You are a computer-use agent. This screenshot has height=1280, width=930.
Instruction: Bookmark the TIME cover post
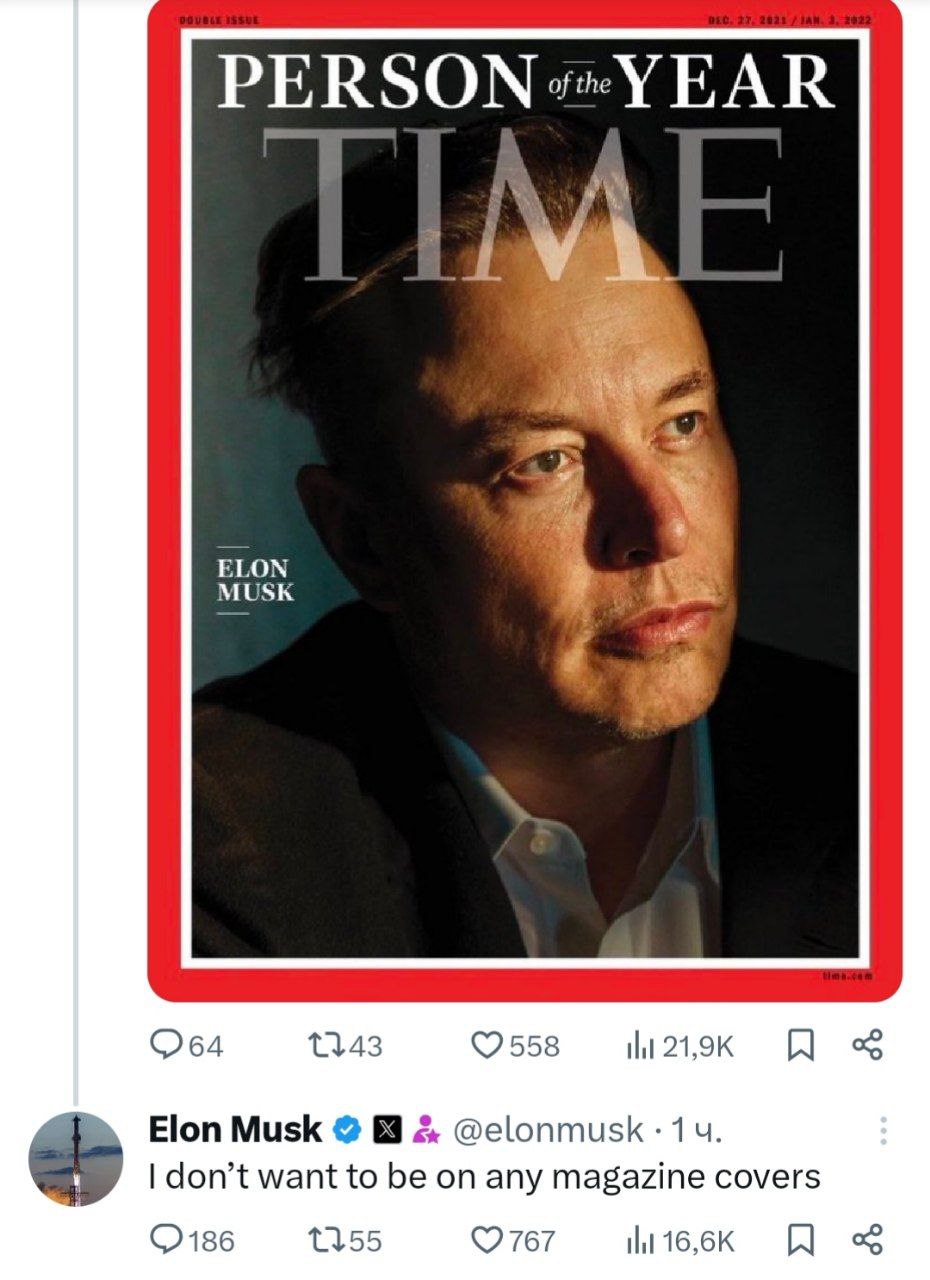[x=799, y=1046]
